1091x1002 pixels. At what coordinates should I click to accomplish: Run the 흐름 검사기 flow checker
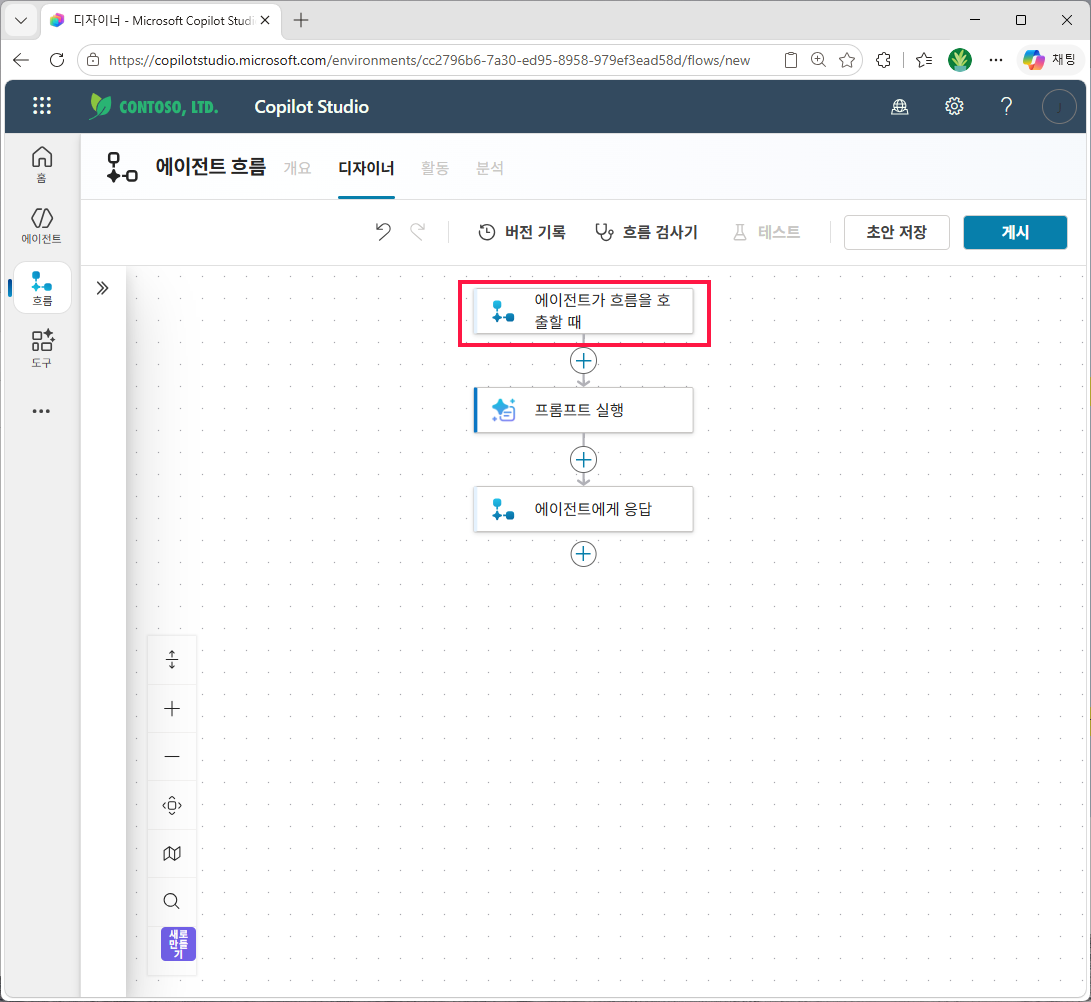(646, 232)
